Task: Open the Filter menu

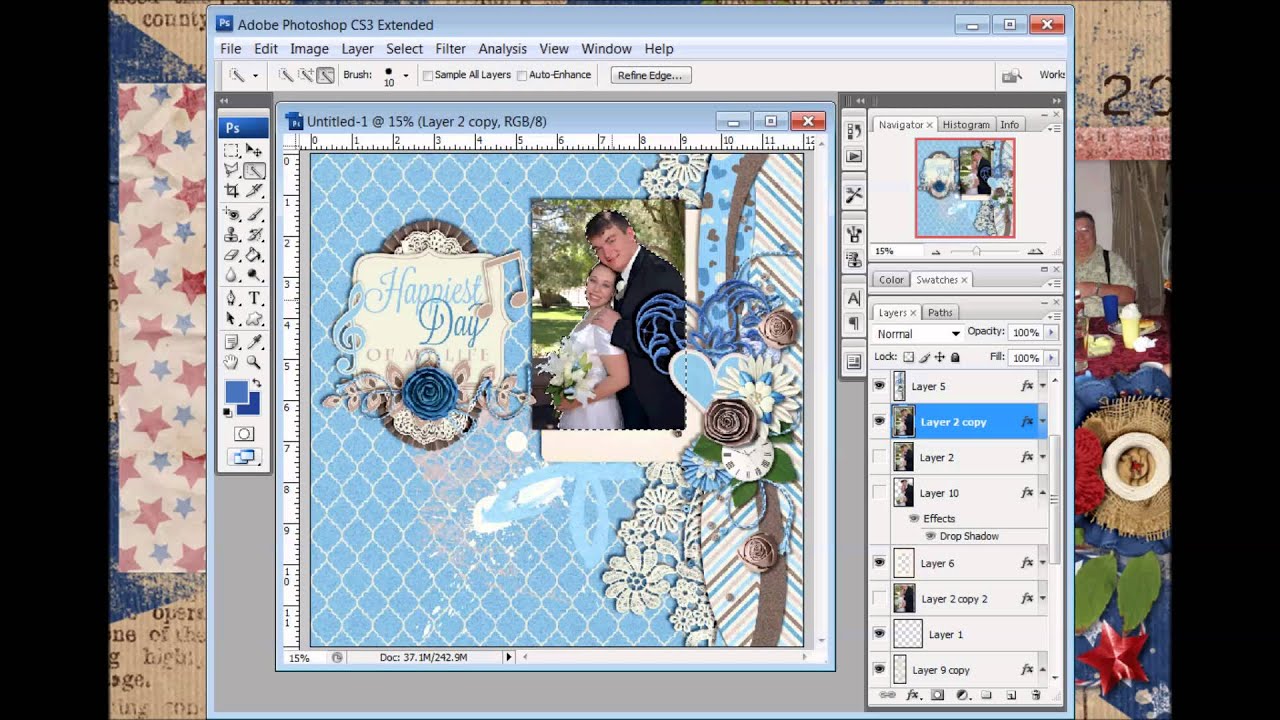Action: (450, 48)
